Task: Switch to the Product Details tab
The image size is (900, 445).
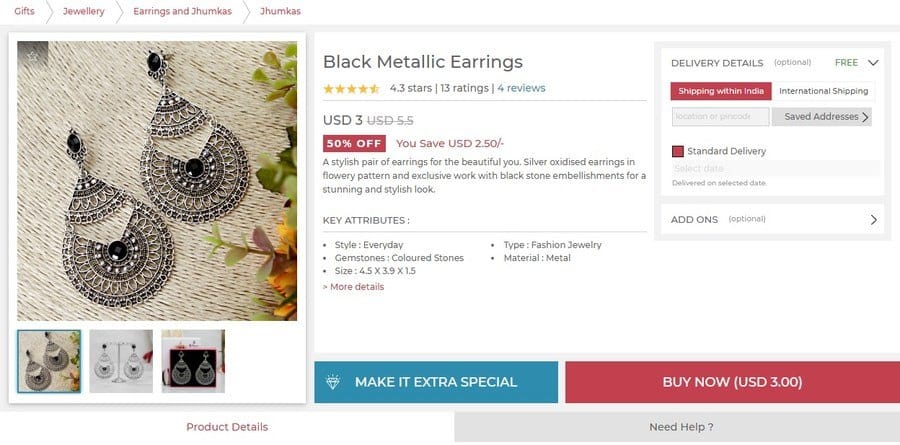Action: [x=227, y=427]
